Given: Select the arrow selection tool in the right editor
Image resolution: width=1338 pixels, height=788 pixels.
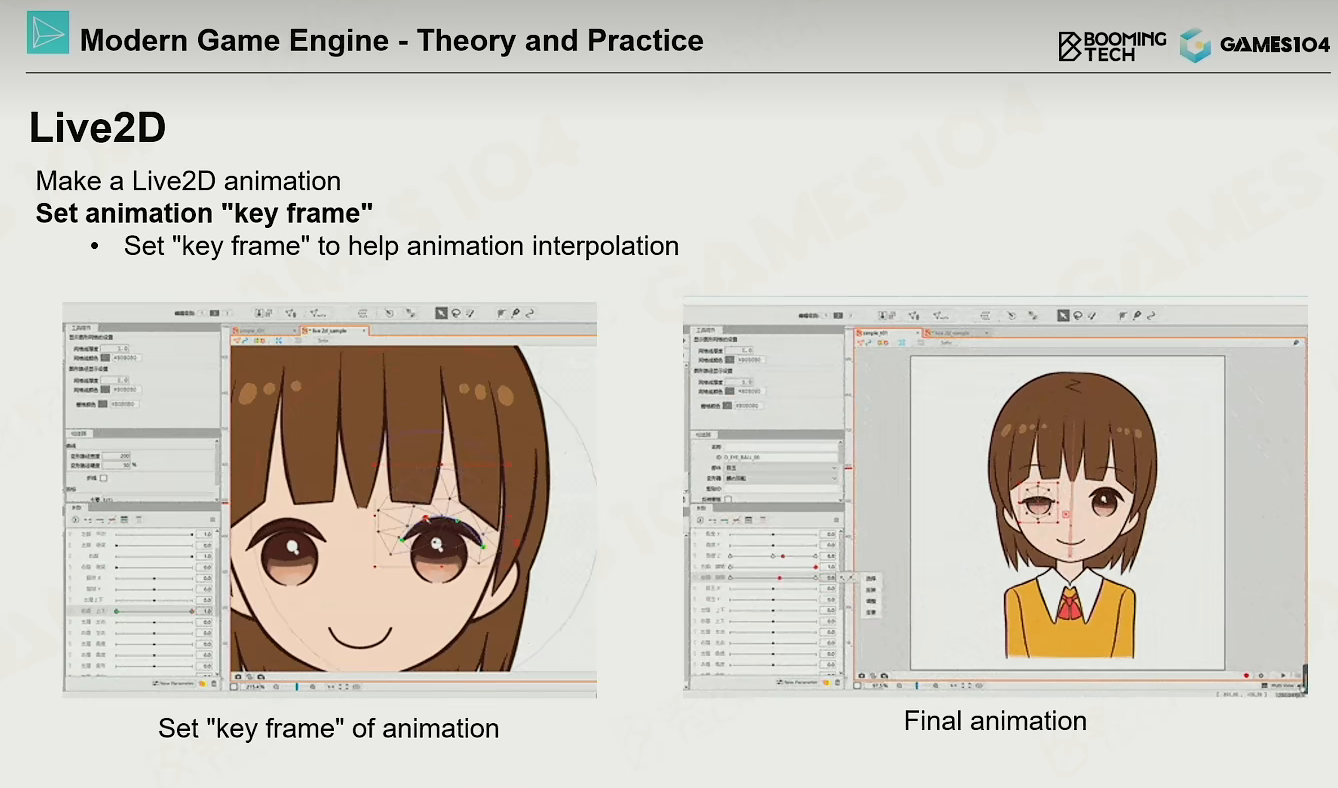Looking at the screenshot, I should 1064,316.
